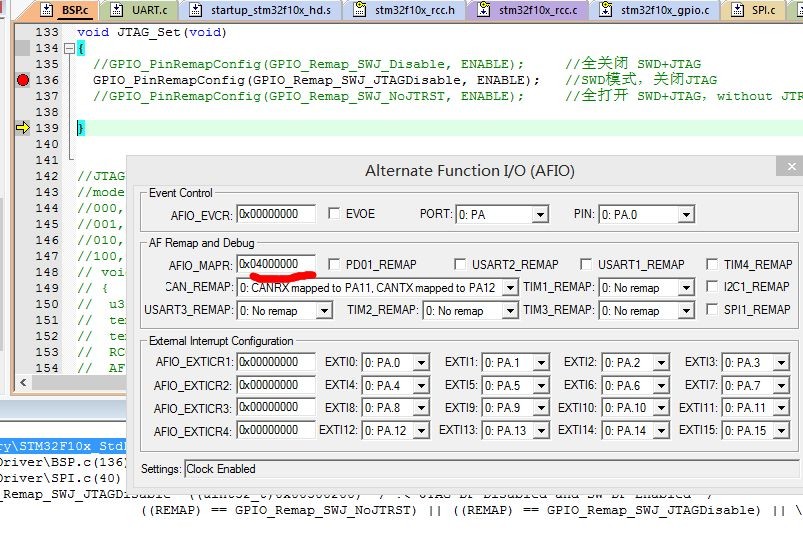803x535 pixels.
Task: Open the EXTI8 dropdown
Action: coord(395,408)
